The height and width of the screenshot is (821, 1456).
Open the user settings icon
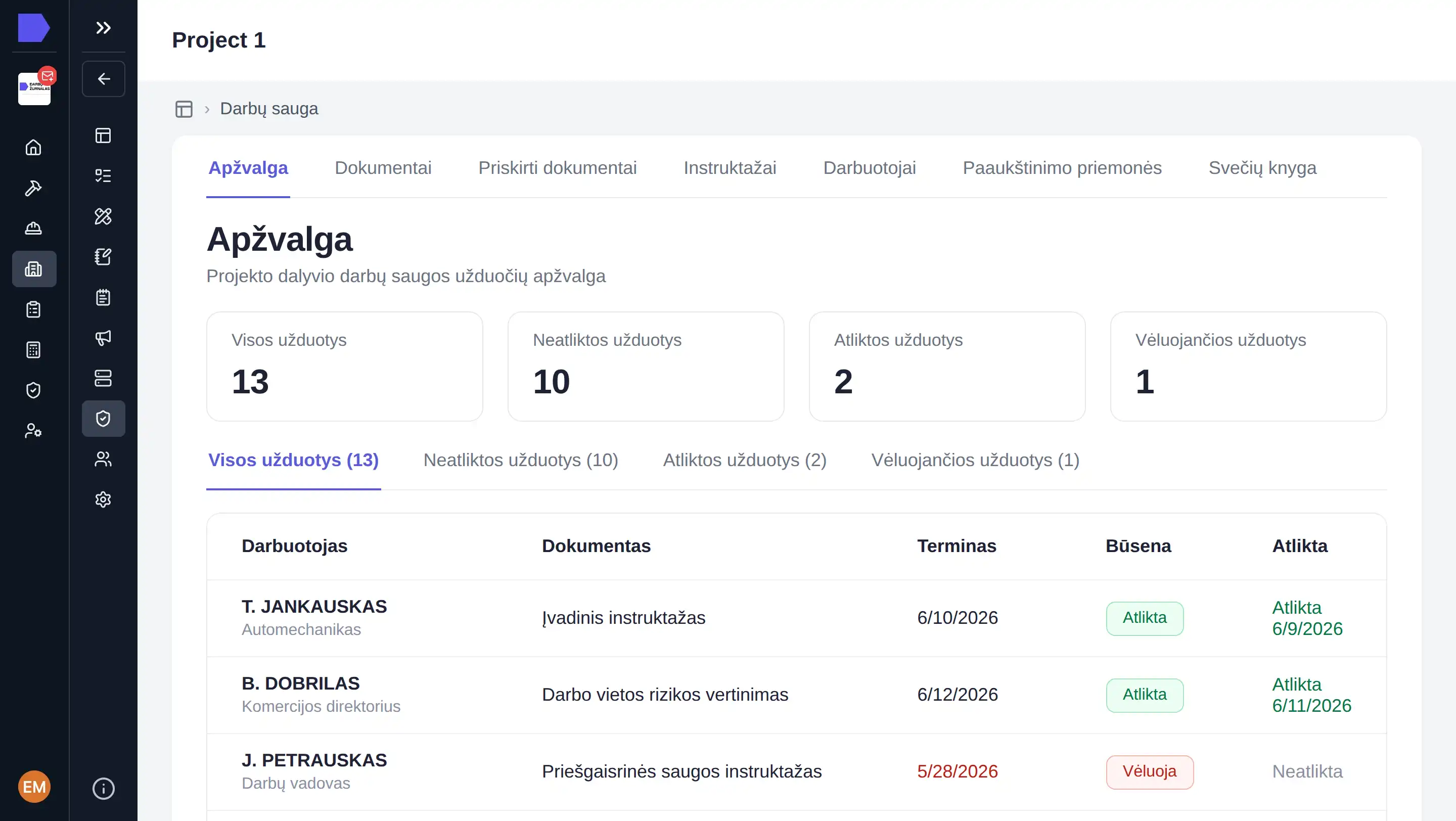[33, 431]
